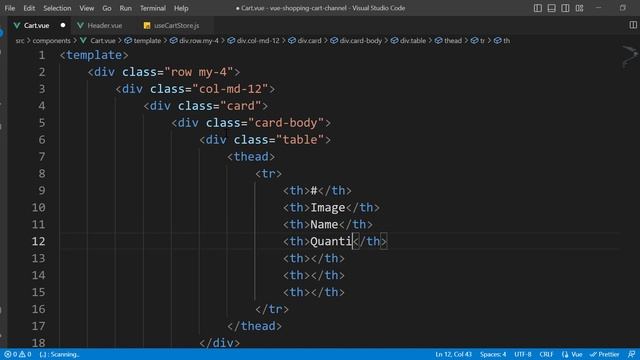Image resolution: width=640 pixels, height=360 pixels.
Task: Click line number 16 in the gutter
Action: (38, 309)
